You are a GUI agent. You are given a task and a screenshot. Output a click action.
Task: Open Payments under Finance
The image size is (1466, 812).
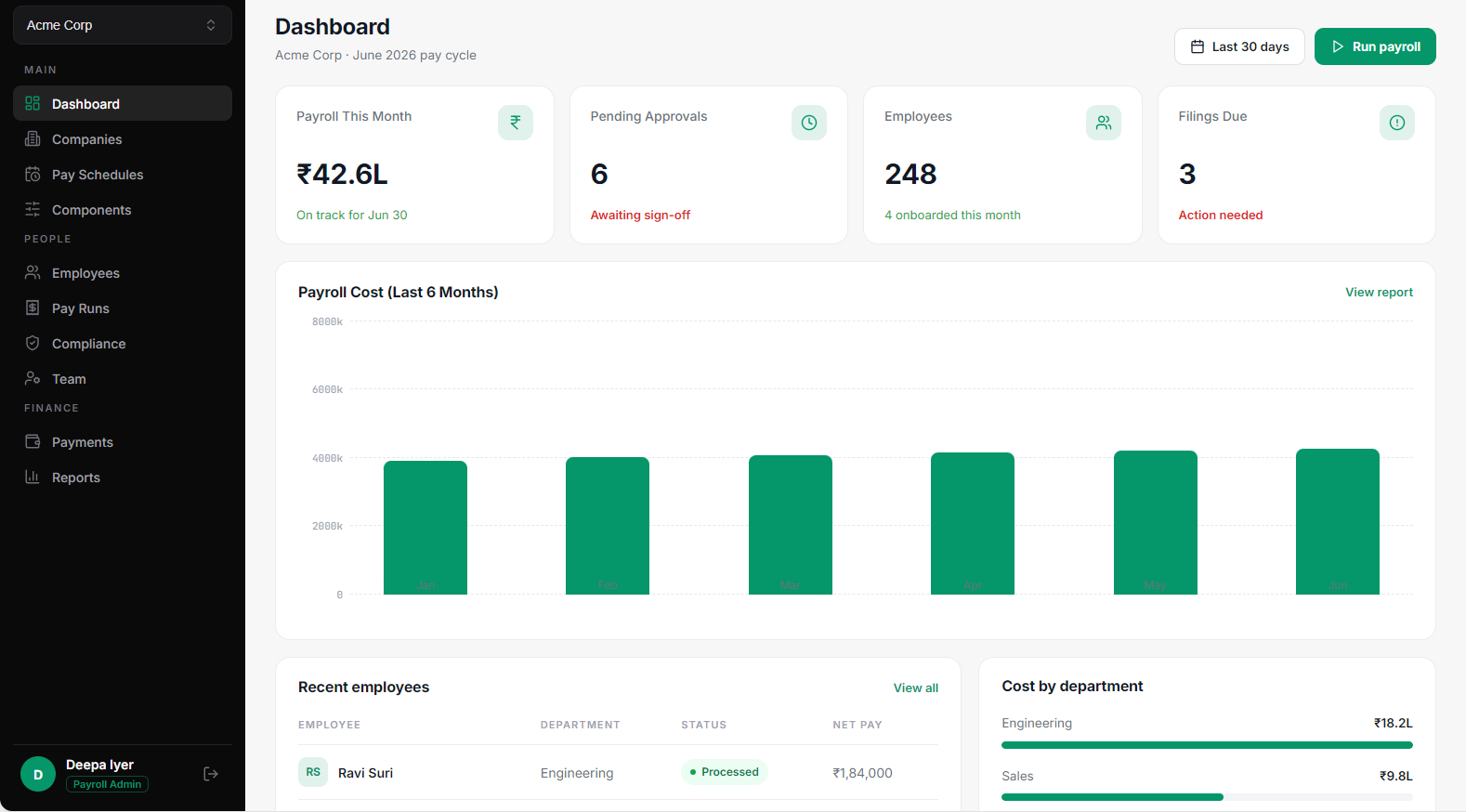click(x=123, y=441)
